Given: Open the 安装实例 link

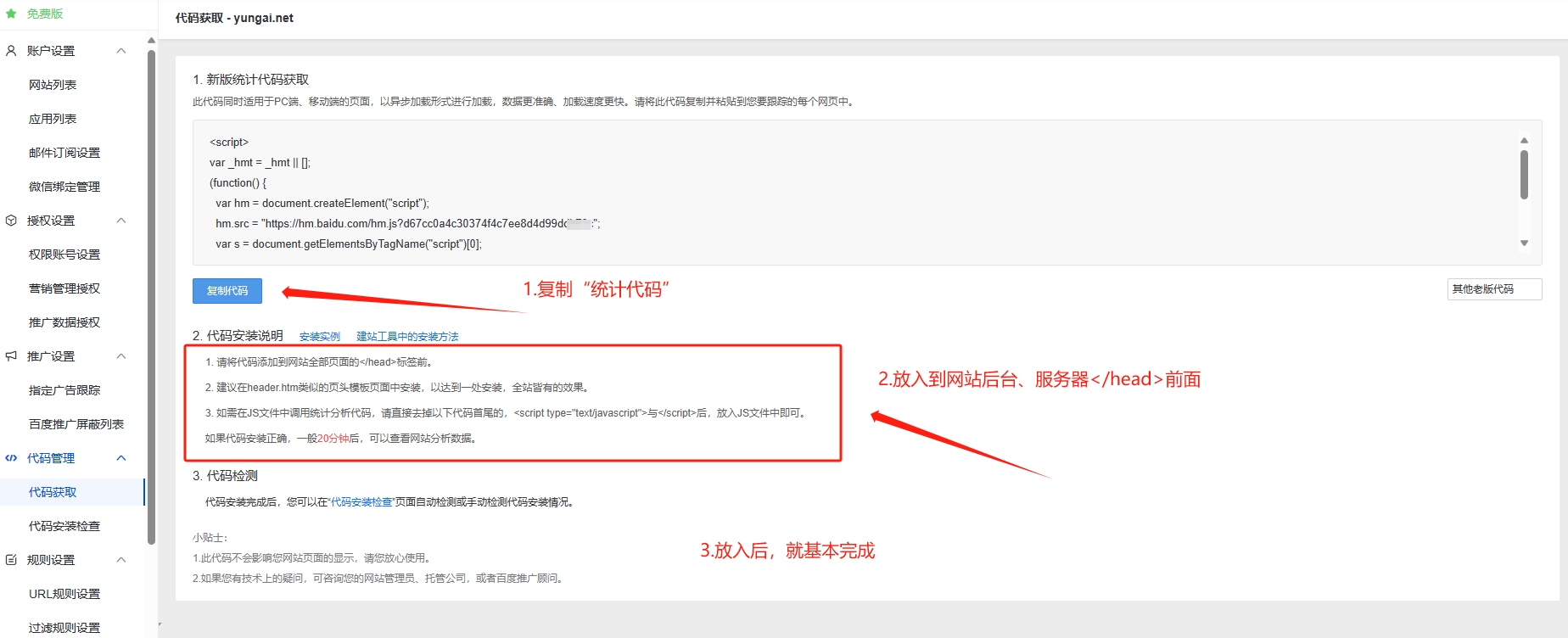Looking at the screenshot, I should tap(320, 337).
